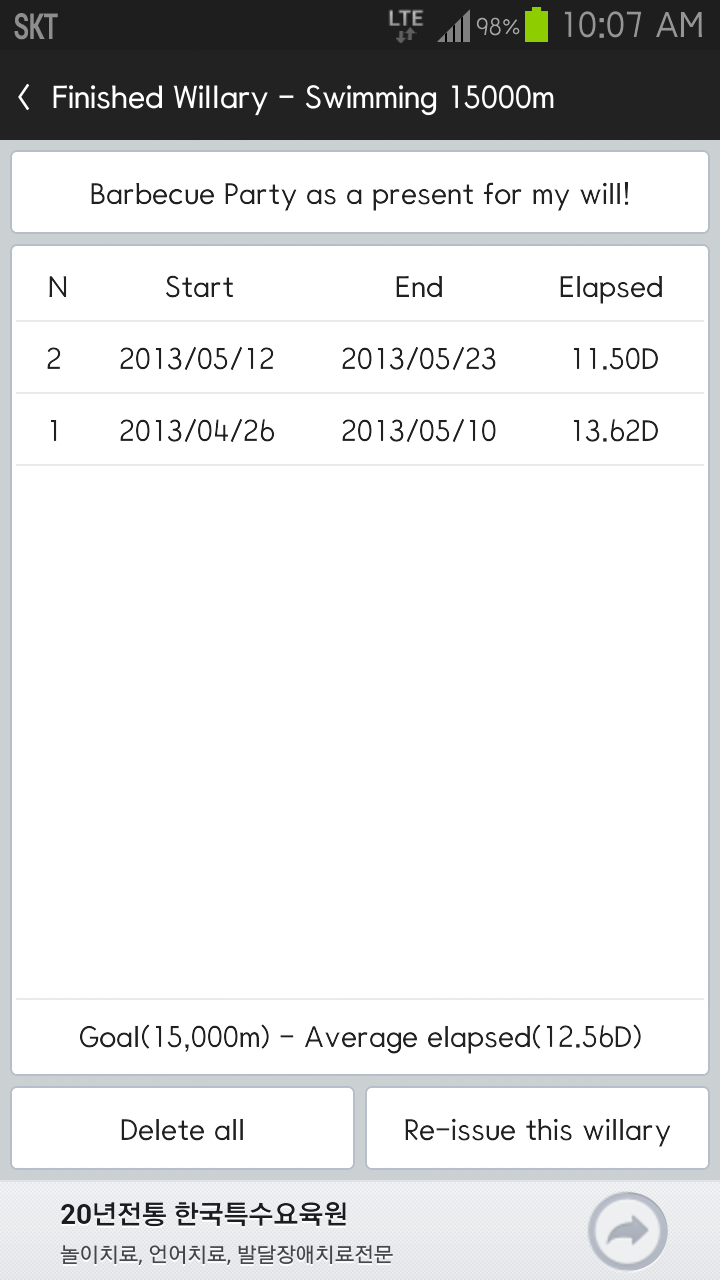720x1280 pixels.
Task: Tap the ad share arrow icon
Action: (627, 1231)
